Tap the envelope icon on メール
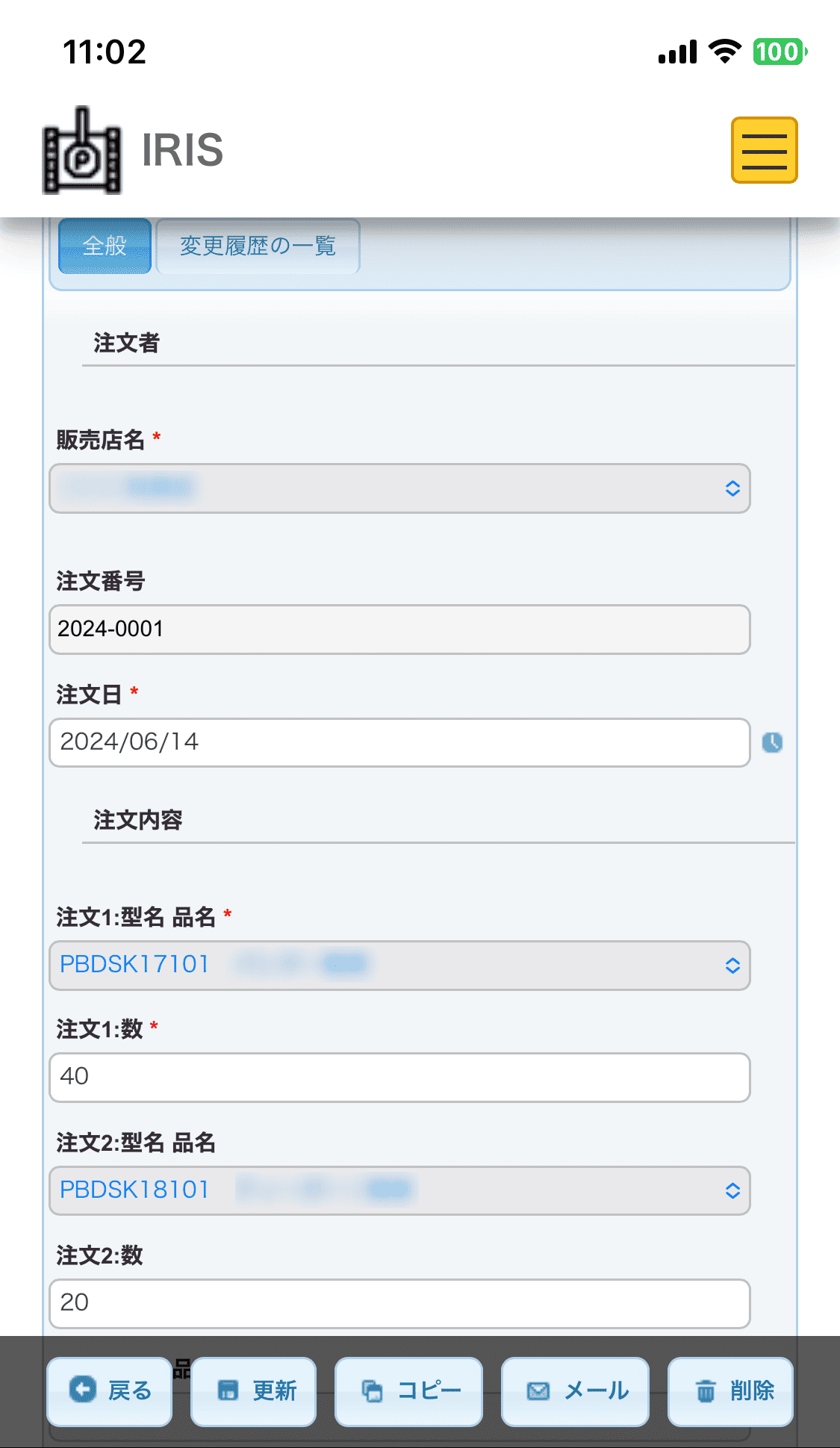Viewport: 840px width, 1448px height. [538, 1390]
